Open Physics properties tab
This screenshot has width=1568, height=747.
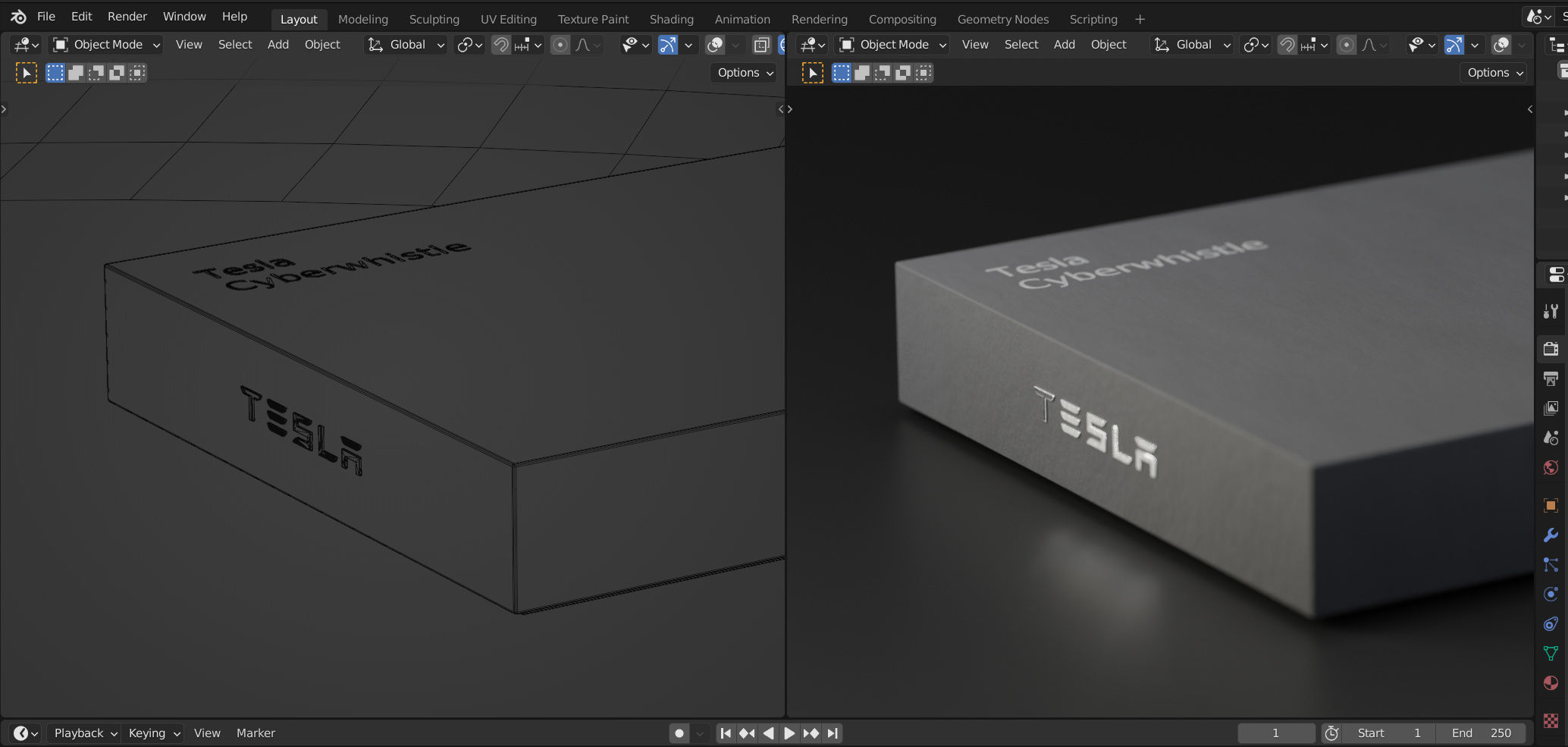click(x=1551, y=594)
